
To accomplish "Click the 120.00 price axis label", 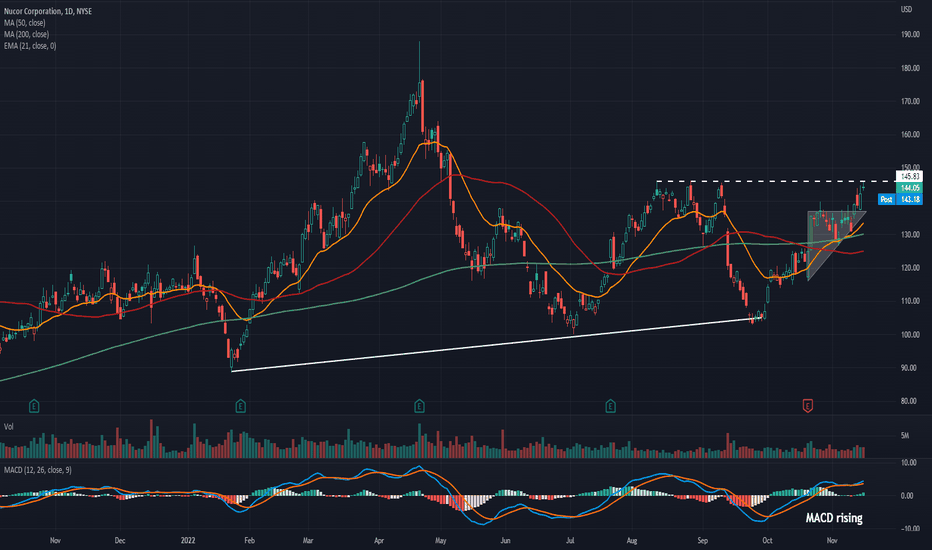I will [x=910, y=268].
